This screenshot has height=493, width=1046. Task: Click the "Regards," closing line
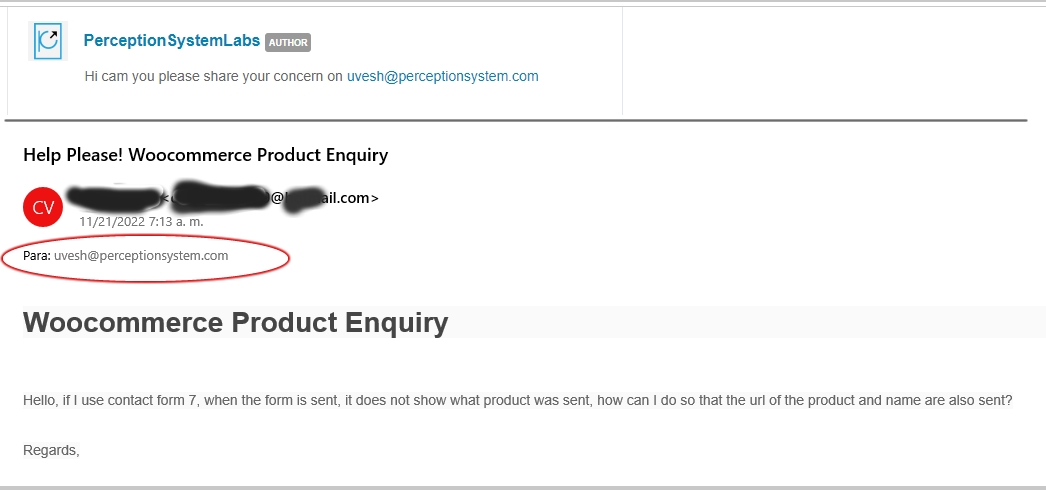pos(51,451)
